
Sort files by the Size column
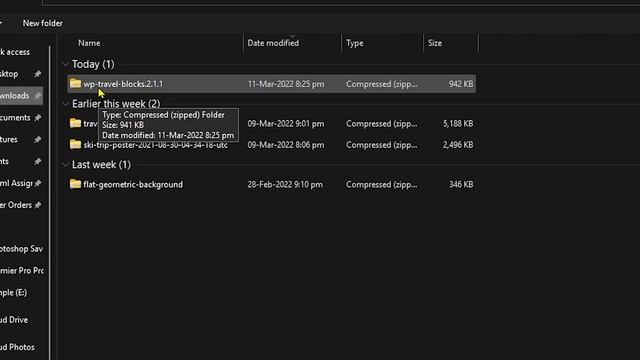click(435, 43)
